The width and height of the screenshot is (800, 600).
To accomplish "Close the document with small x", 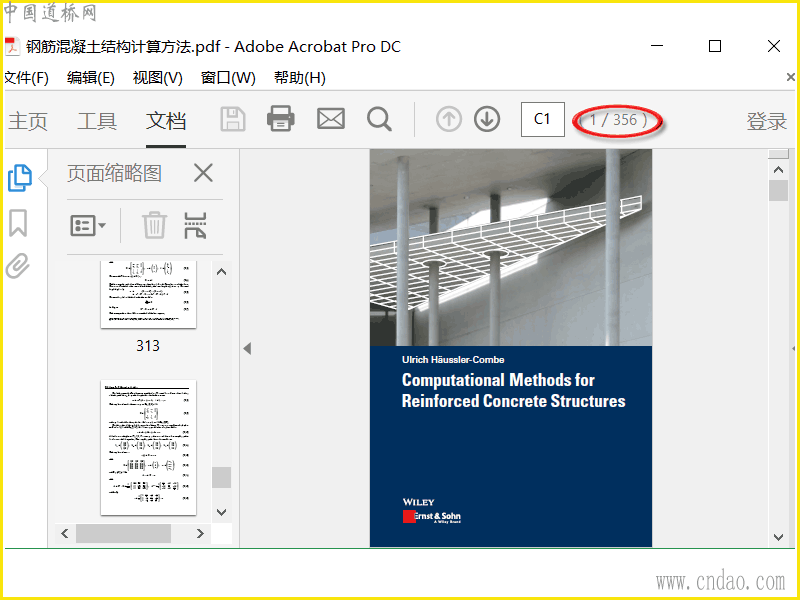I will (791, 77).
